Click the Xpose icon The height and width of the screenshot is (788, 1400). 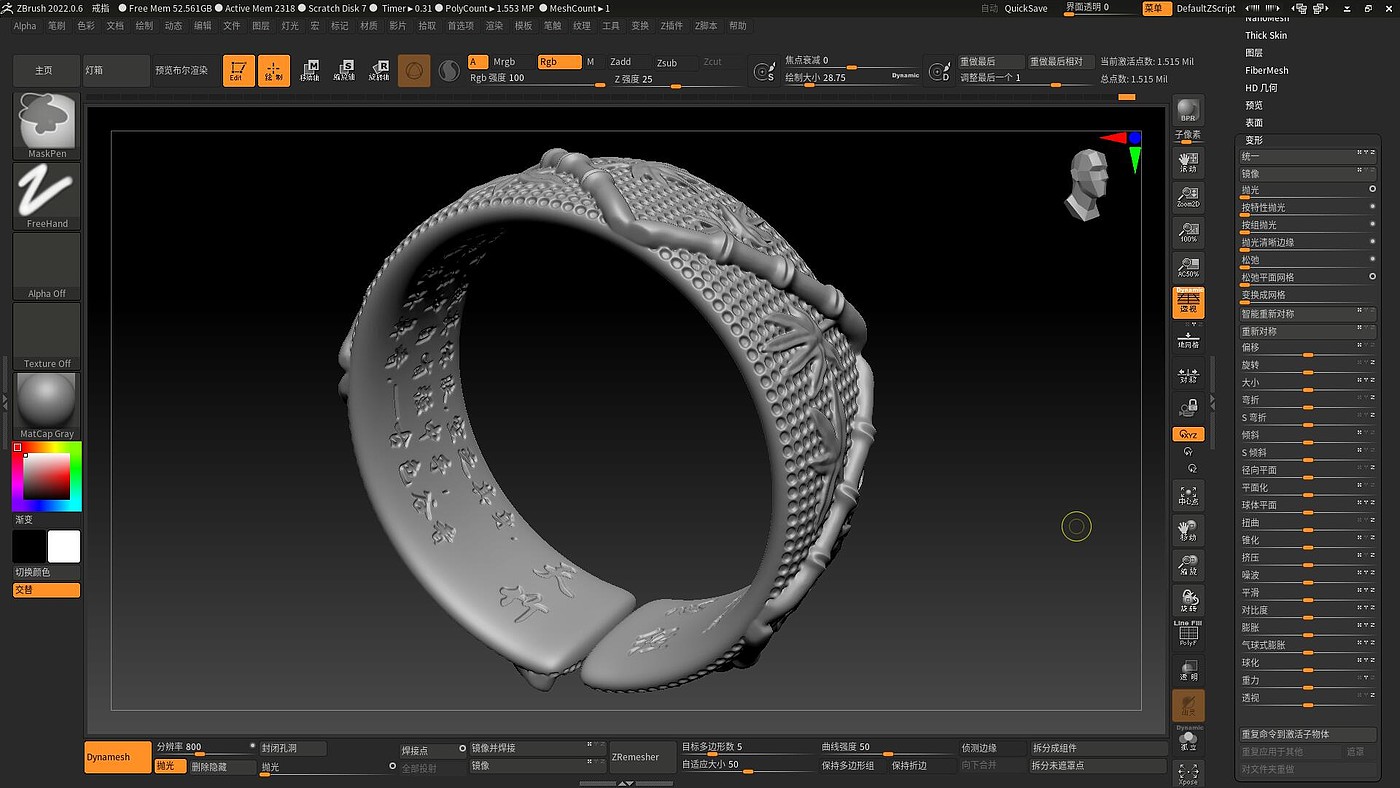pyautogui.click(x=1188, y=773)
